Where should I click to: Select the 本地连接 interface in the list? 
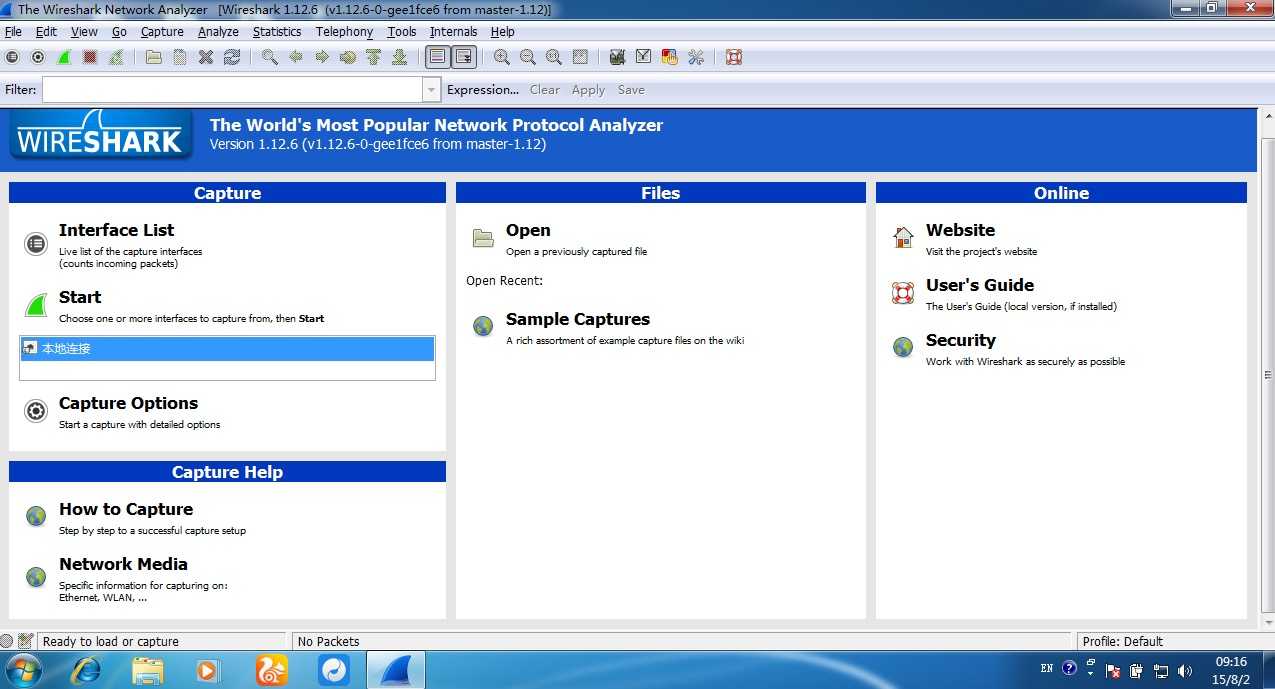coord(227,348)
